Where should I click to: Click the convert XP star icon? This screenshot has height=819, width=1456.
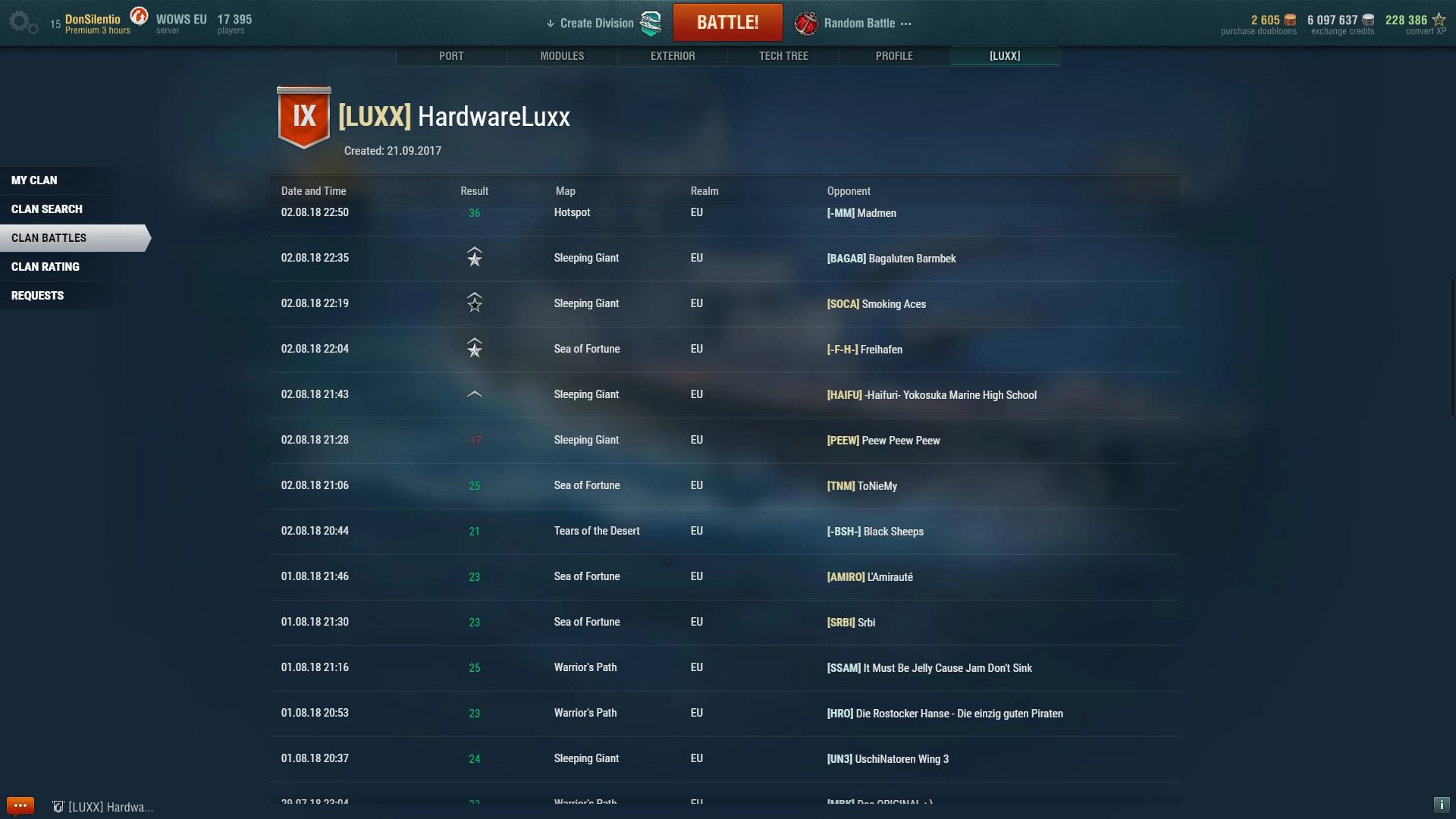[1439, 20]
